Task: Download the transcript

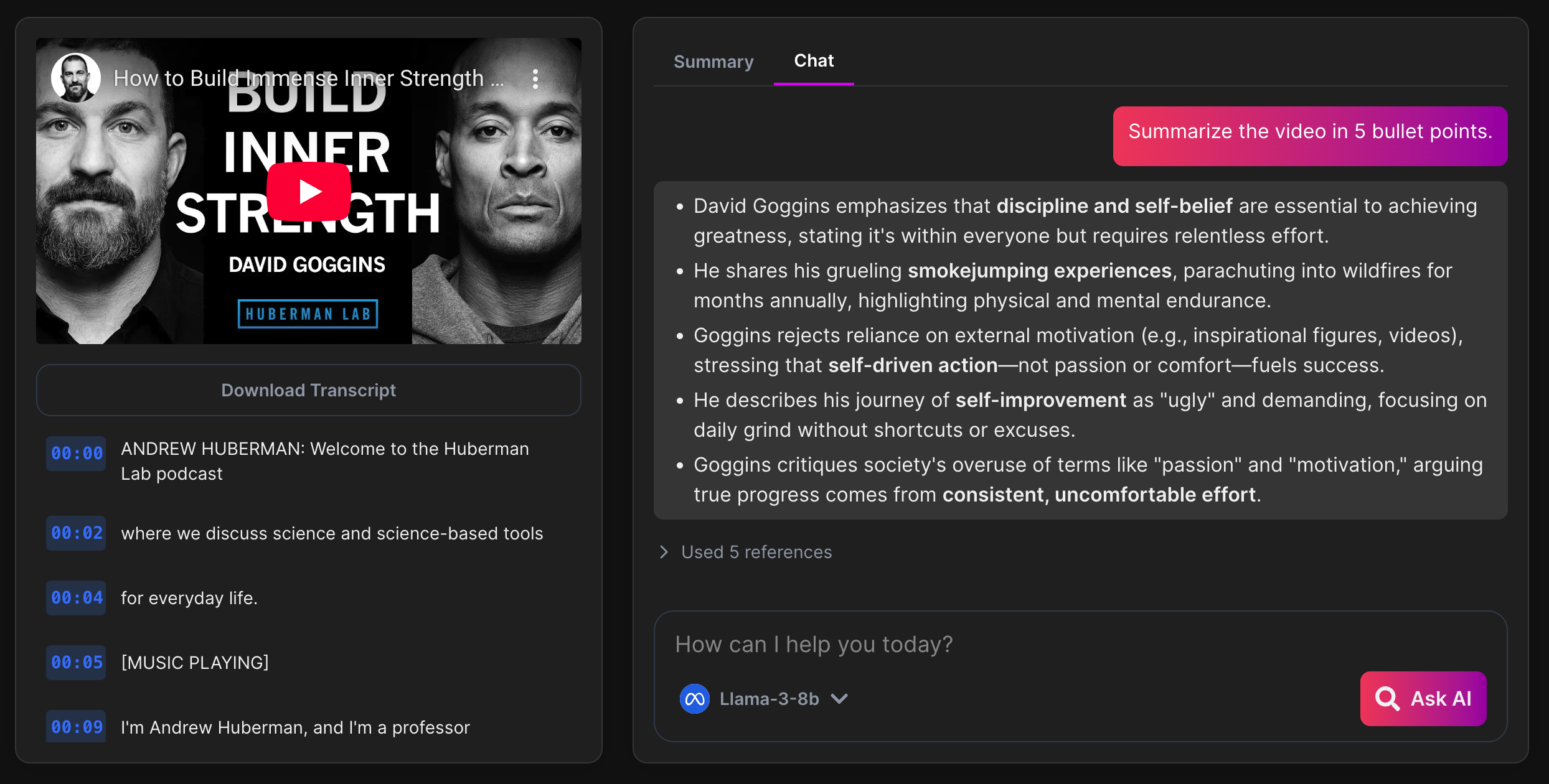Action: (309, 390)
